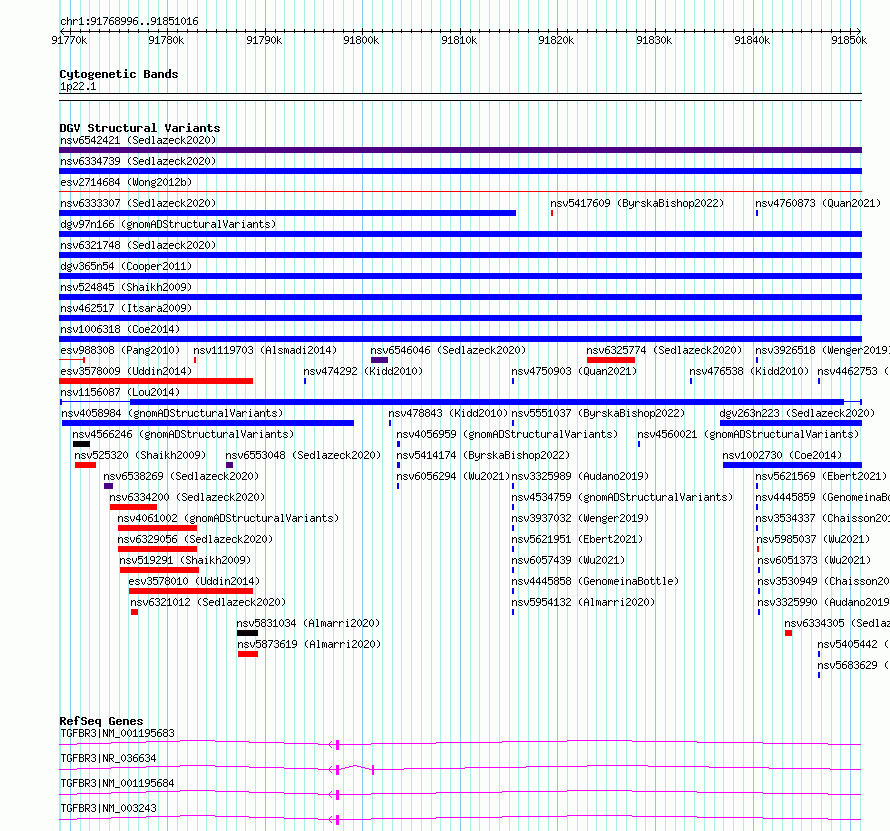Open nsv6321748 (Sedlazeck2020) label
The width and height of the screenshot is (890, 831).
point(138,245)
